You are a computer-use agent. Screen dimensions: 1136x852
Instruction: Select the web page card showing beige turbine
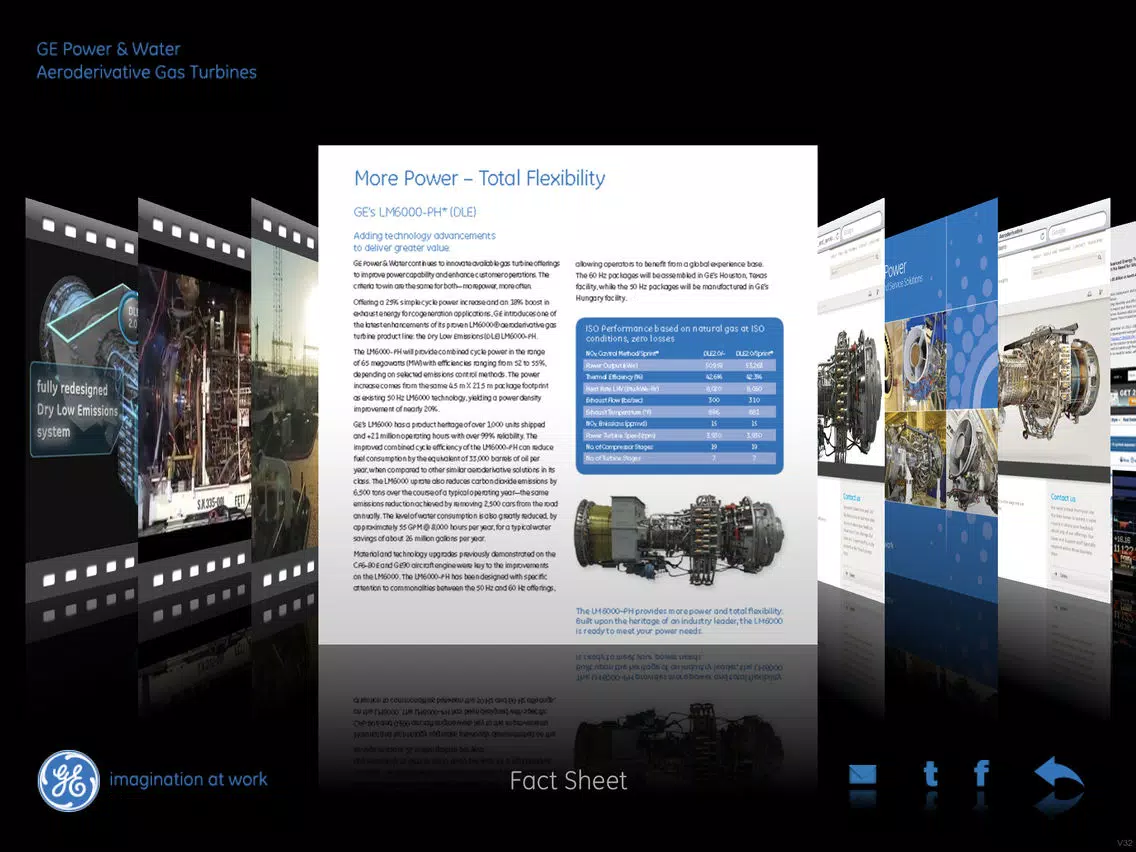click(1053, 400)
